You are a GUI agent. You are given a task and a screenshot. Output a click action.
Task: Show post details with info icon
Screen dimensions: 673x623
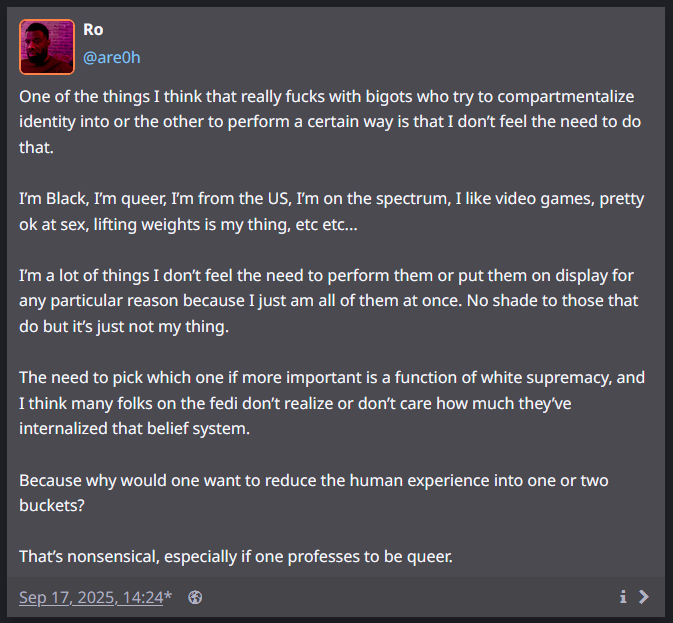pyautogui.click(x=622, y=597)
